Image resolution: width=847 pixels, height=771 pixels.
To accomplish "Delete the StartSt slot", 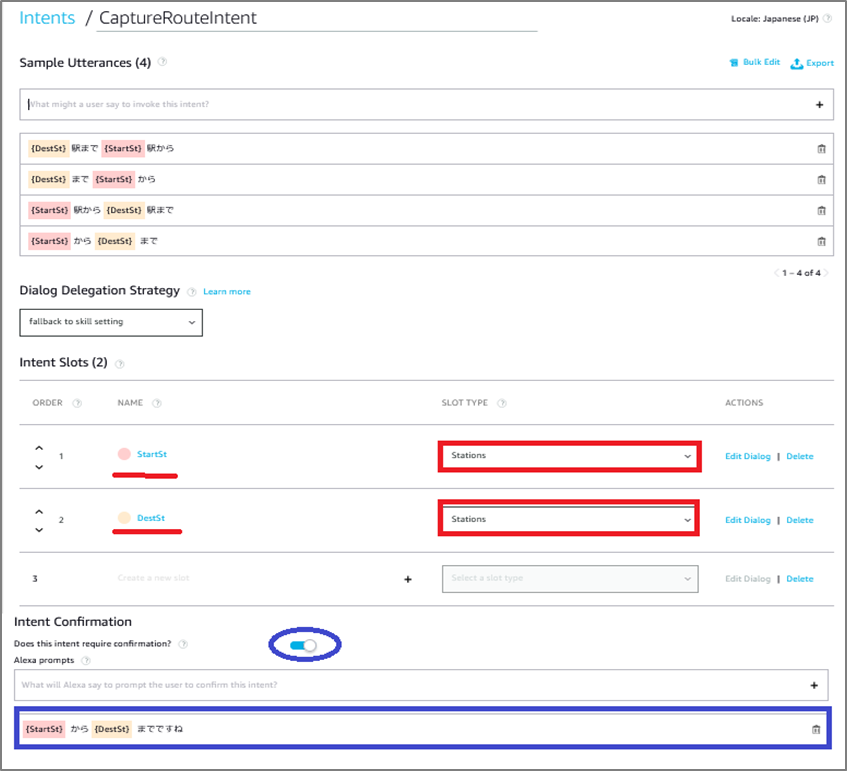I will pyautogui.click(x=799, y=457).
